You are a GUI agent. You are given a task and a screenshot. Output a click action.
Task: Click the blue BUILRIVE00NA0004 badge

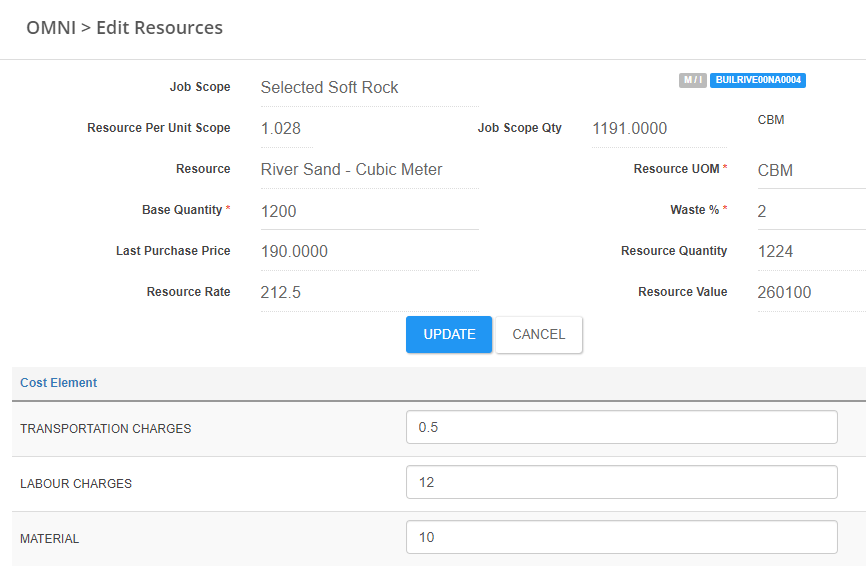(758, 80)
